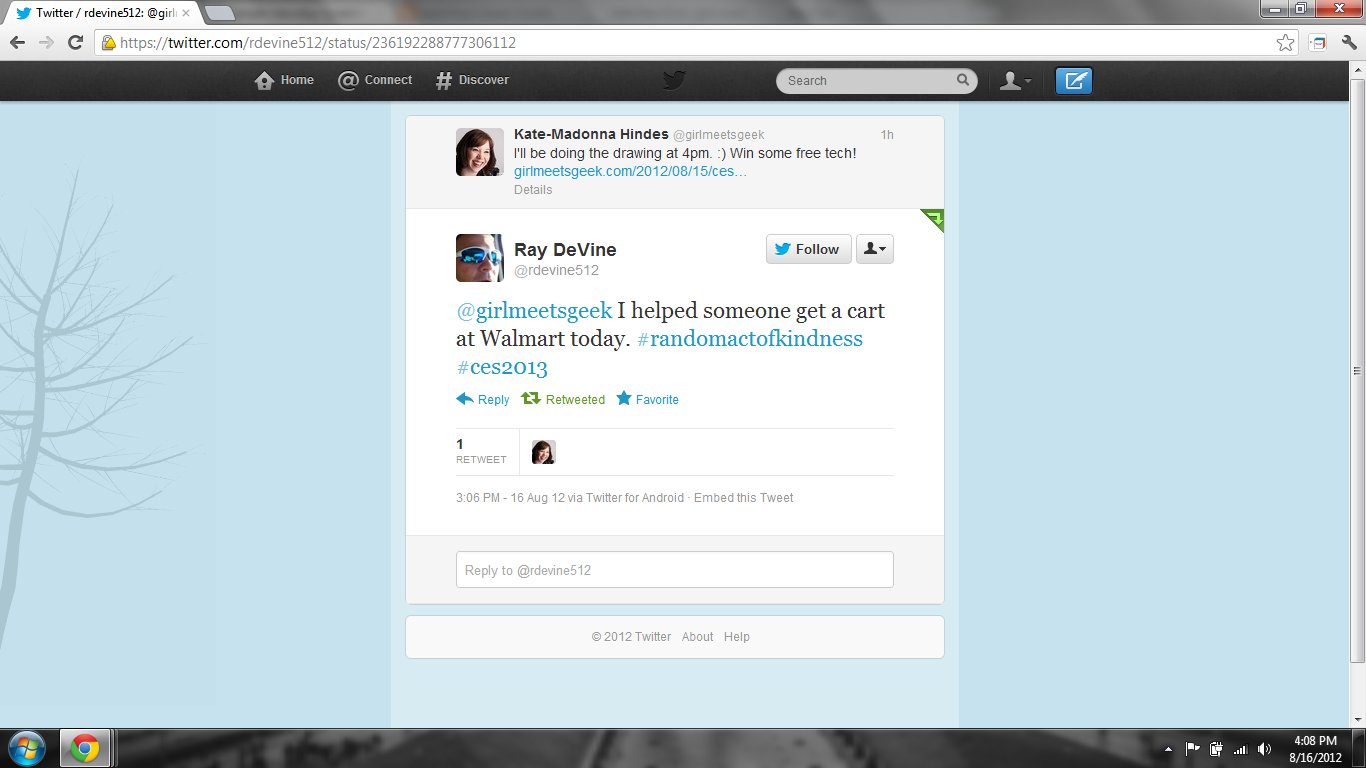
Task: Click the magnifier icon in the search box
Action: [963, 80]
